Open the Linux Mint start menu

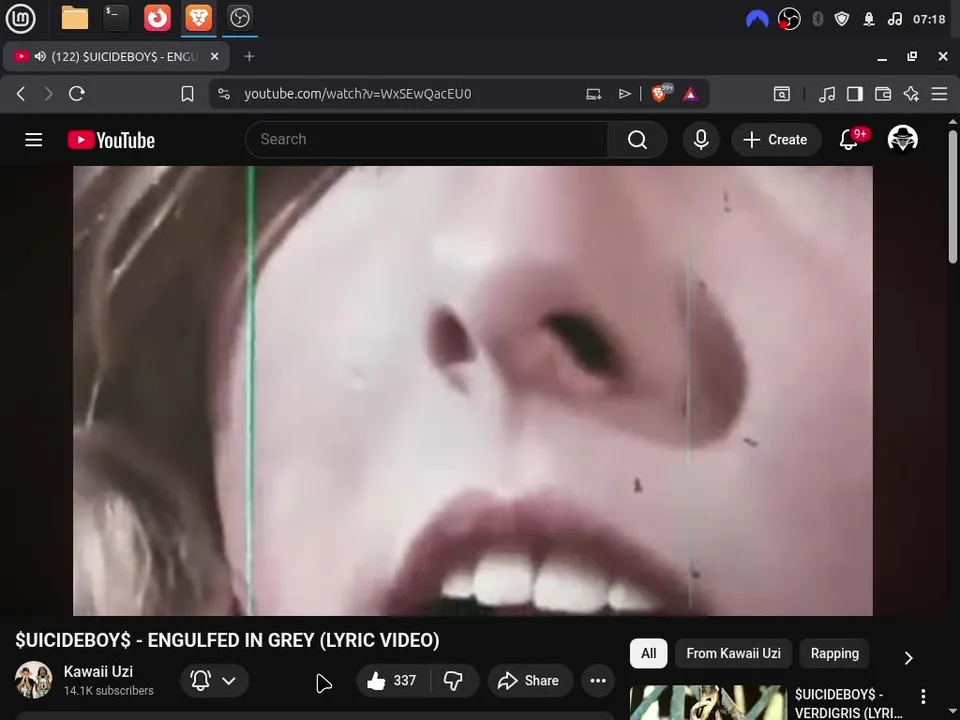20,18
